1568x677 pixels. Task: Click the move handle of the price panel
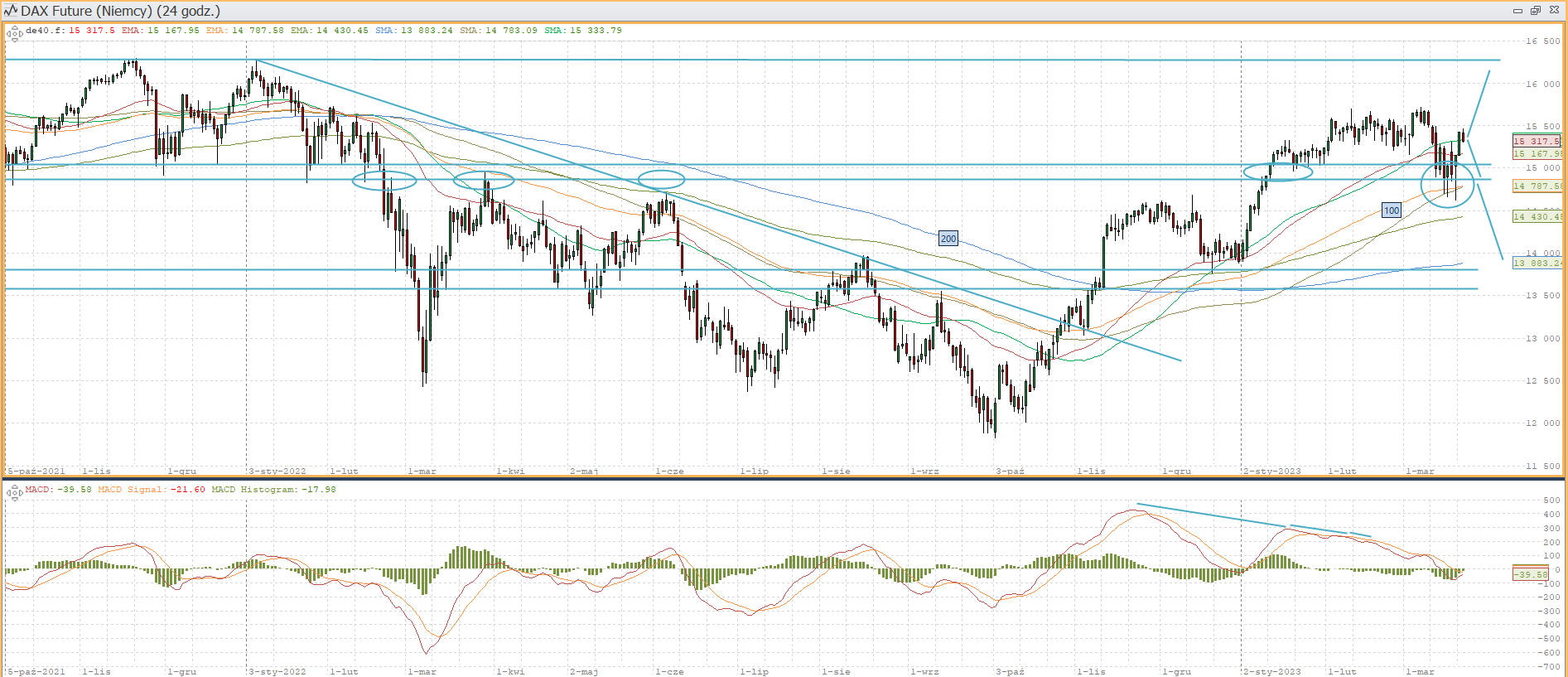tap(14, 34)
